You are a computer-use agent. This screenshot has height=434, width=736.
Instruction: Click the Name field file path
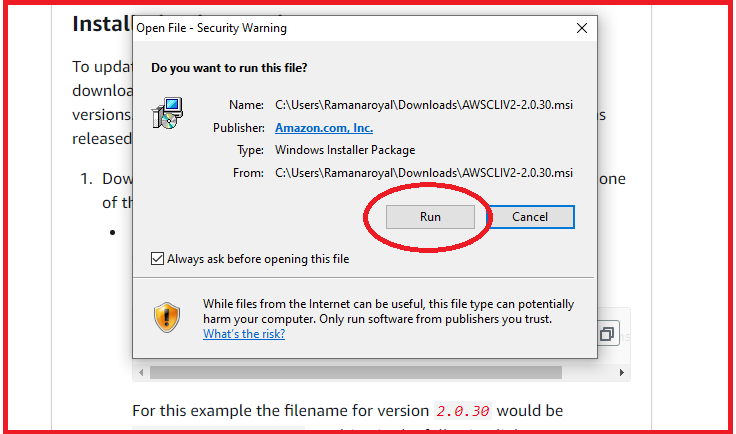coord(424,105)
